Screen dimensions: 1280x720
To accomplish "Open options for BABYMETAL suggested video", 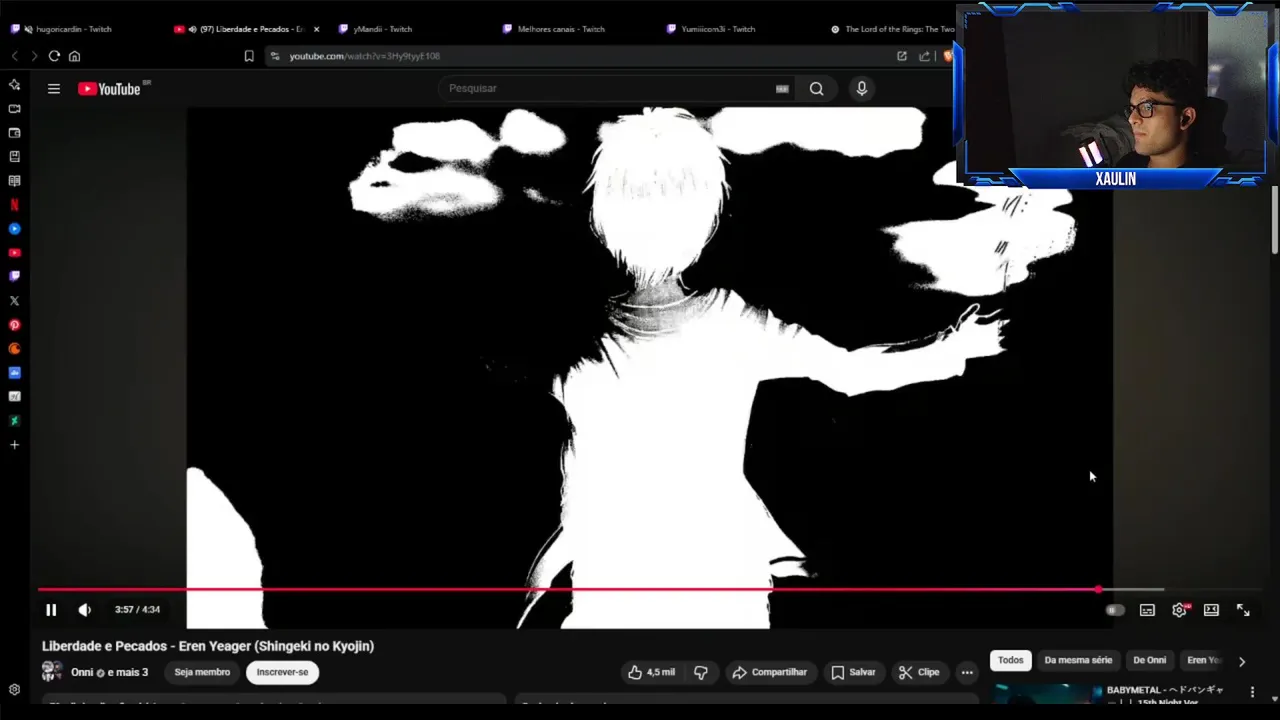I will pyautogui.click(x=1252, y=692).
